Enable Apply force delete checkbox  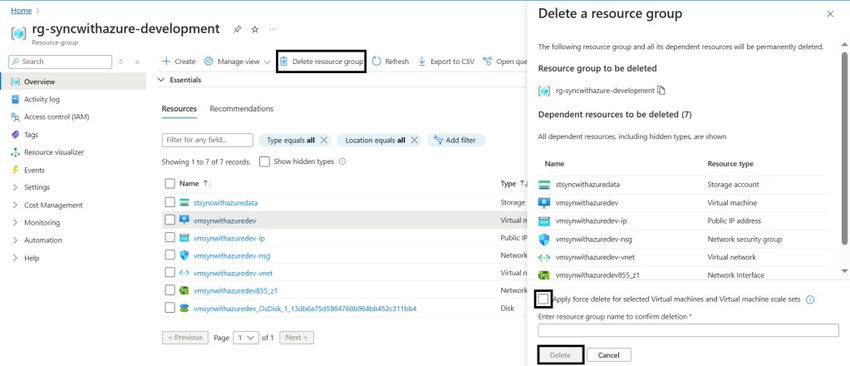coord(543,299)
